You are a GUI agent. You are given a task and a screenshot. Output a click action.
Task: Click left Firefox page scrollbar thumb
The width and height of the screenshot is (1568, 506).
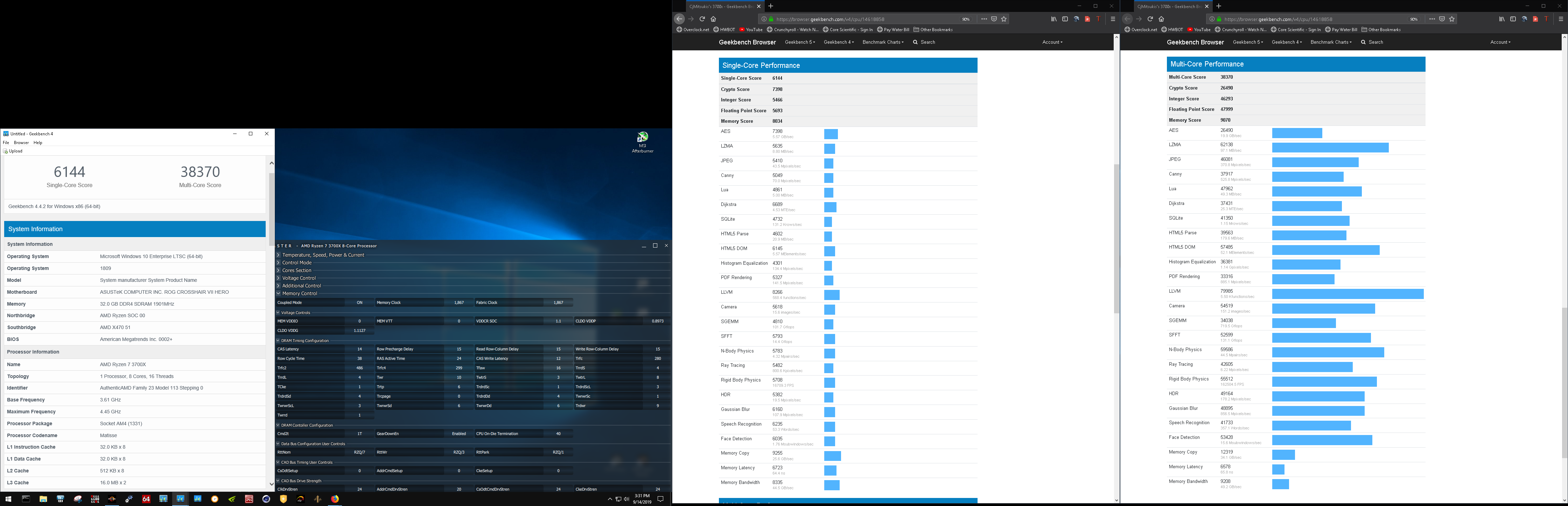1116,239
